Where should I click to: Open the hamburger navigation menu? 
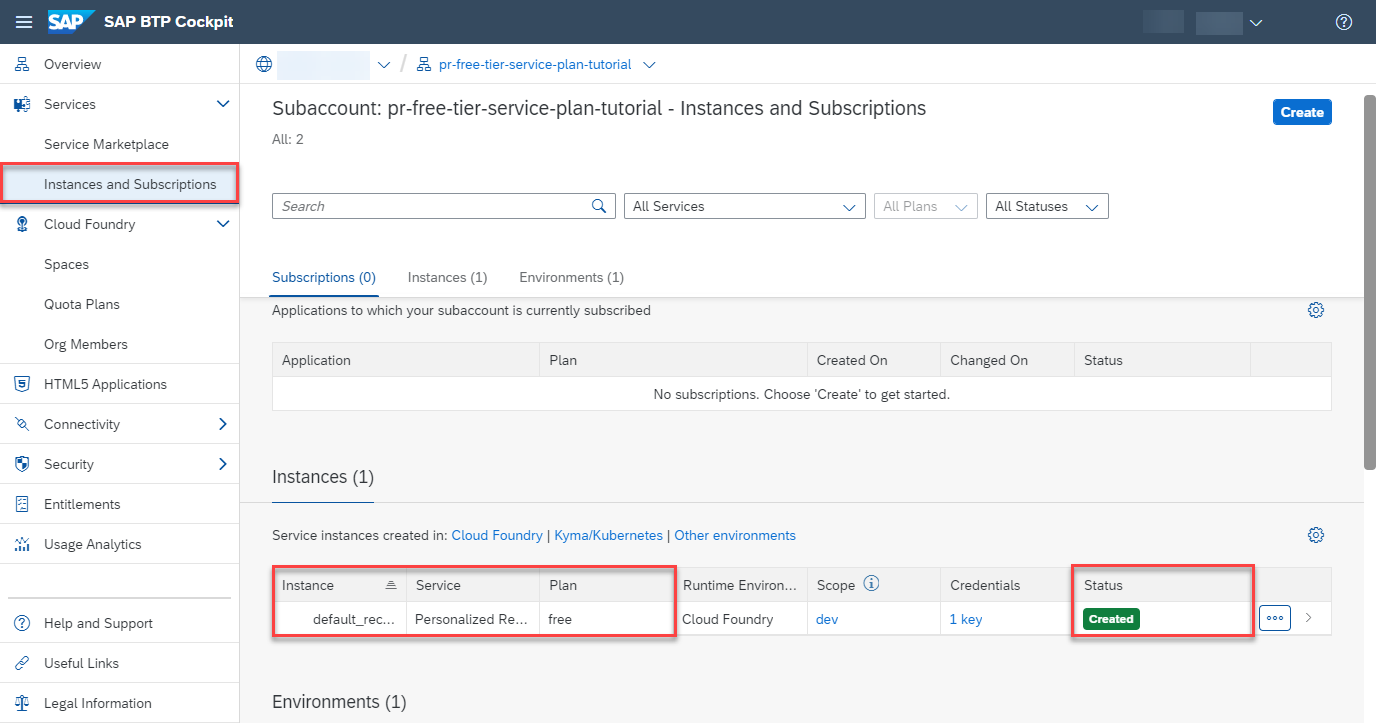pos(24,22)
